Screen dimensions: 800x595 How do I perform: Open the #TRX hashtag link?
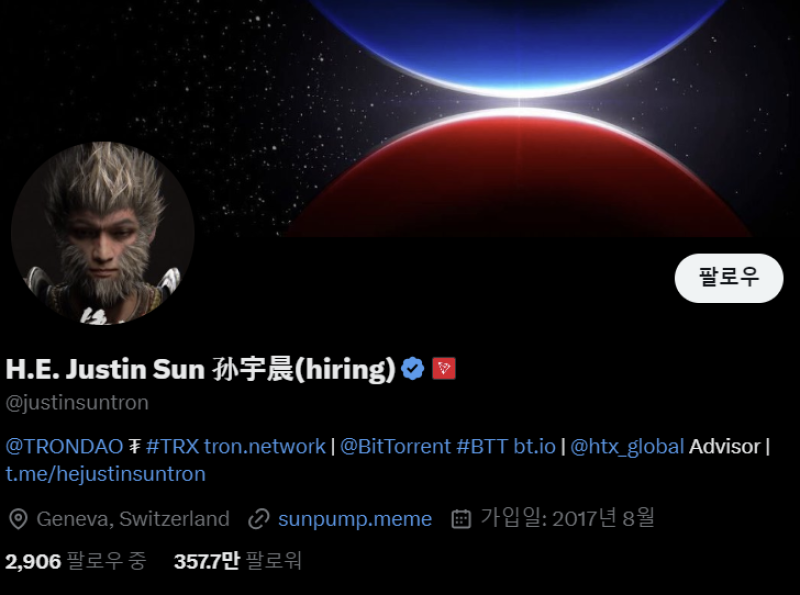[172, 447]
